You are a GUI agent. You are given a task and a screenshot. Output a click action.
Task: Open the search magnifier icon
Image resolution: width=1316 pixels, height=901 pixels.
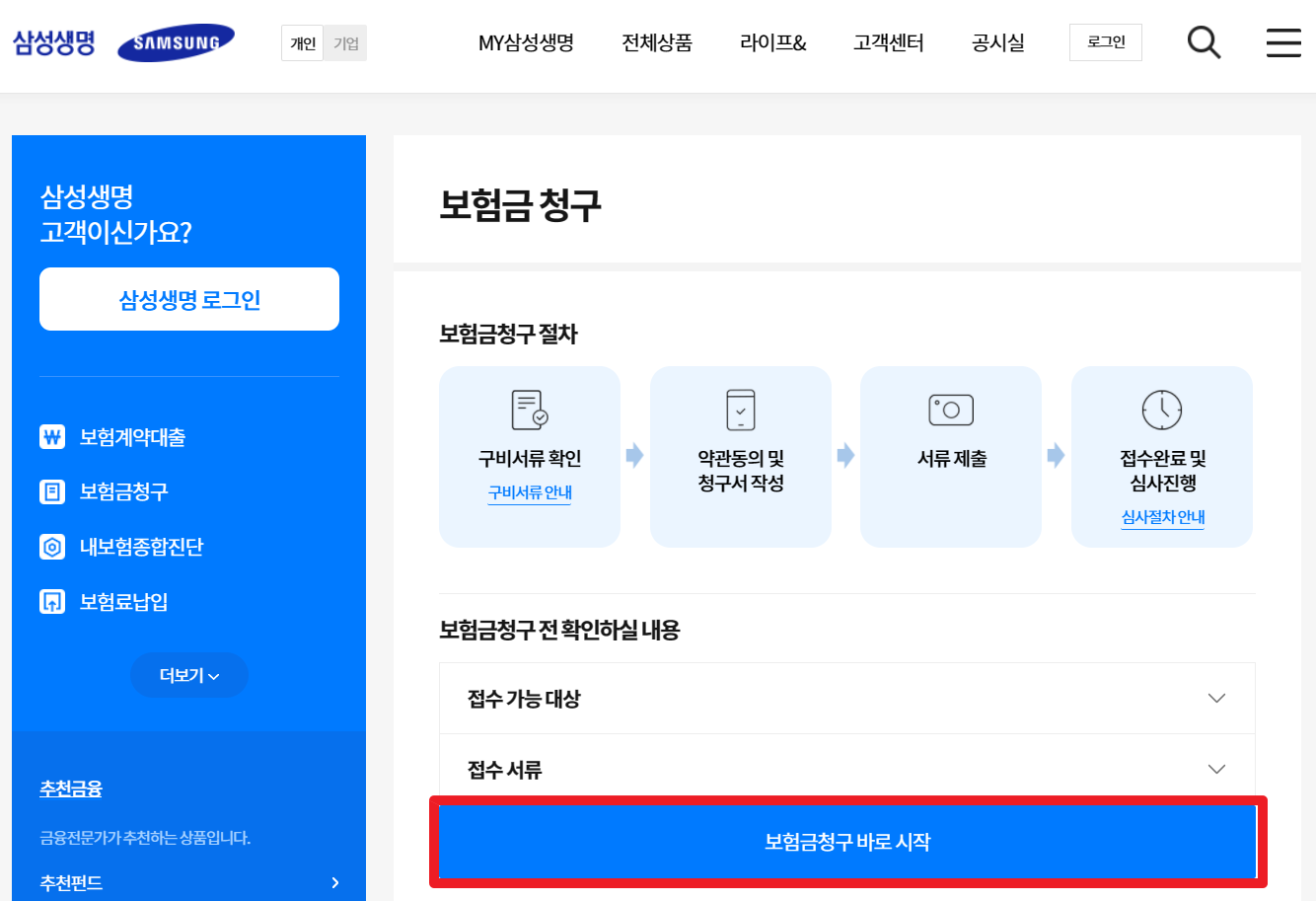[x=1204, y=42]
